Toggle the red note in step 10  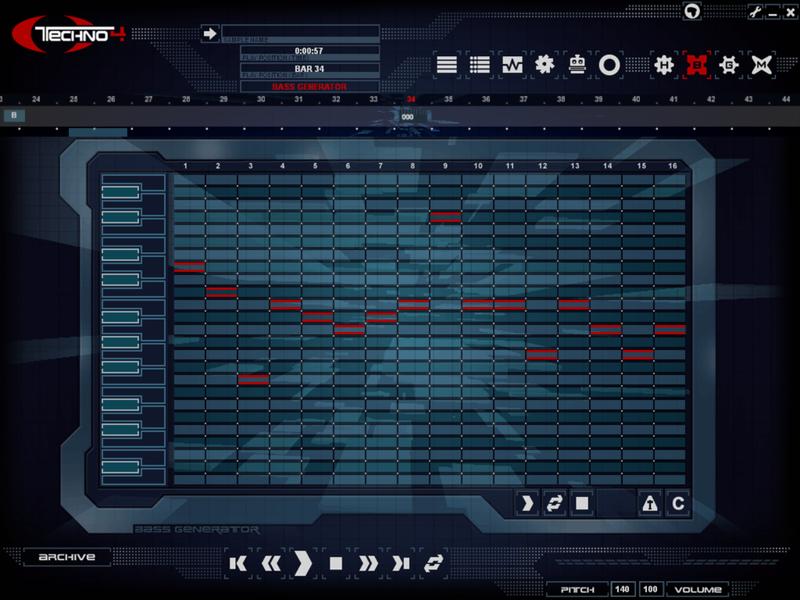(x=478, y=305)
